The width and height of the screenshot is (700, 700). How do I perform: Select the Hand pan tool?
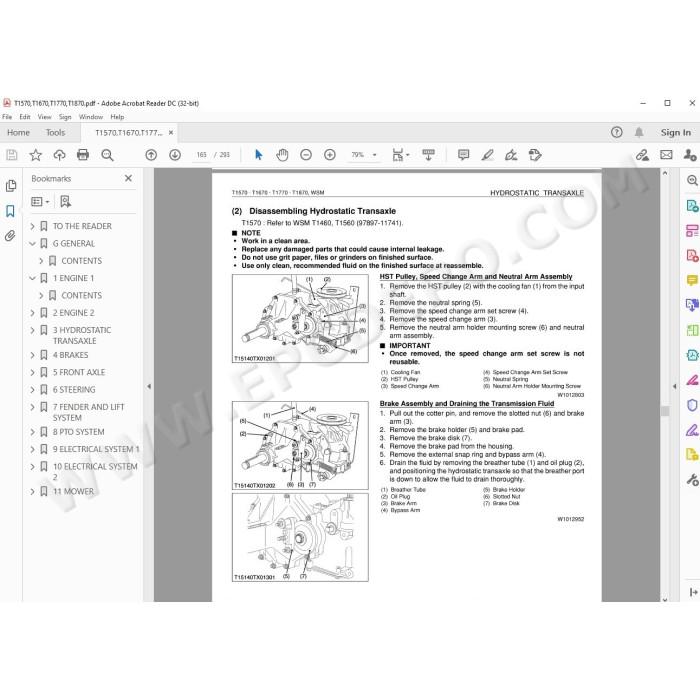pos(282,155)
